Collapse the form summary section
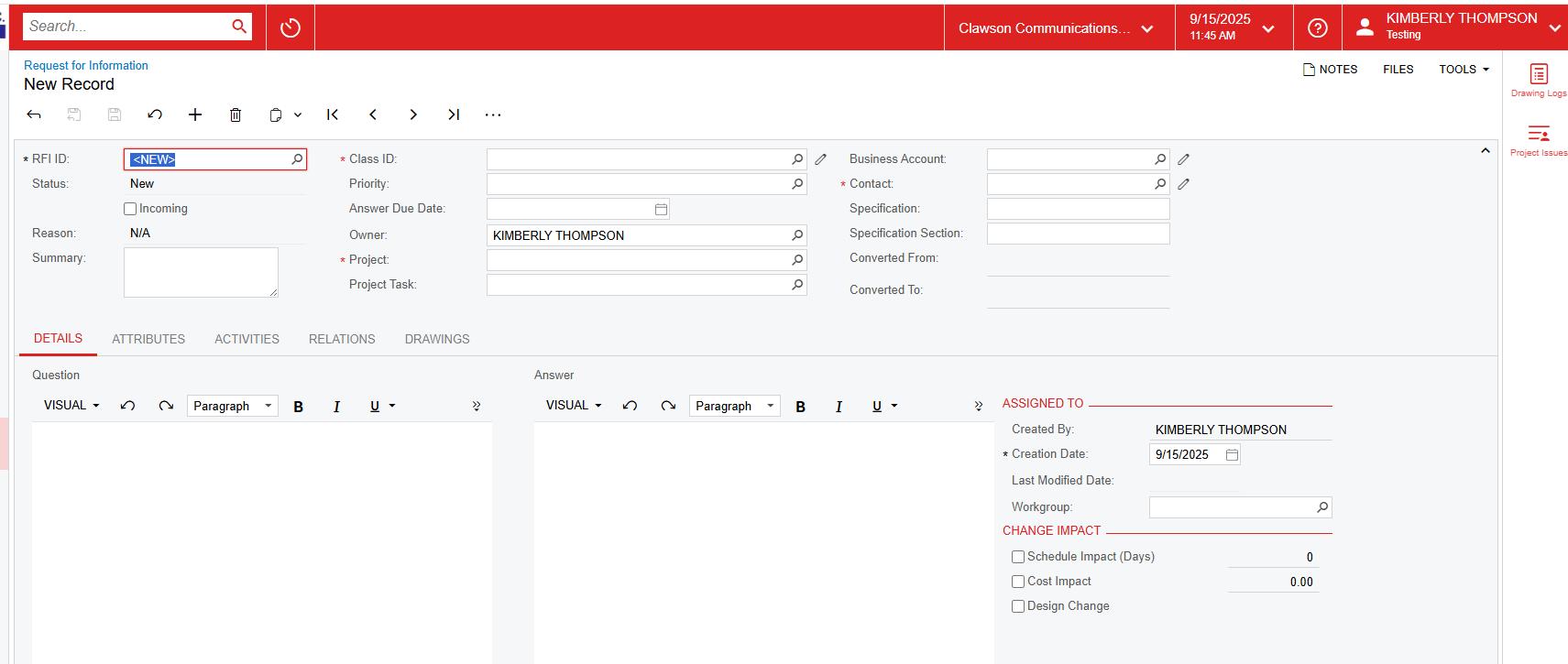Screen dimensions: 1568x664 coord(1485,151)
